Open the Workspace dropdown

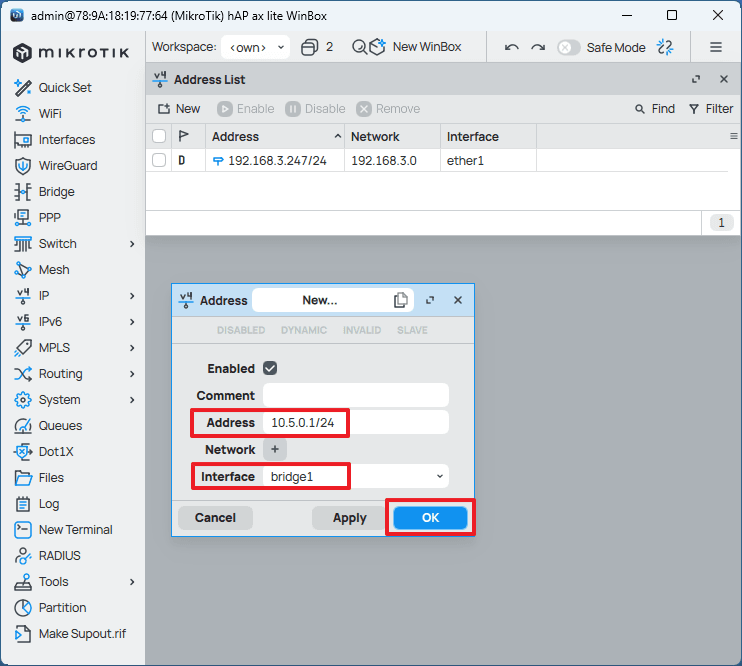pos(255,47)
